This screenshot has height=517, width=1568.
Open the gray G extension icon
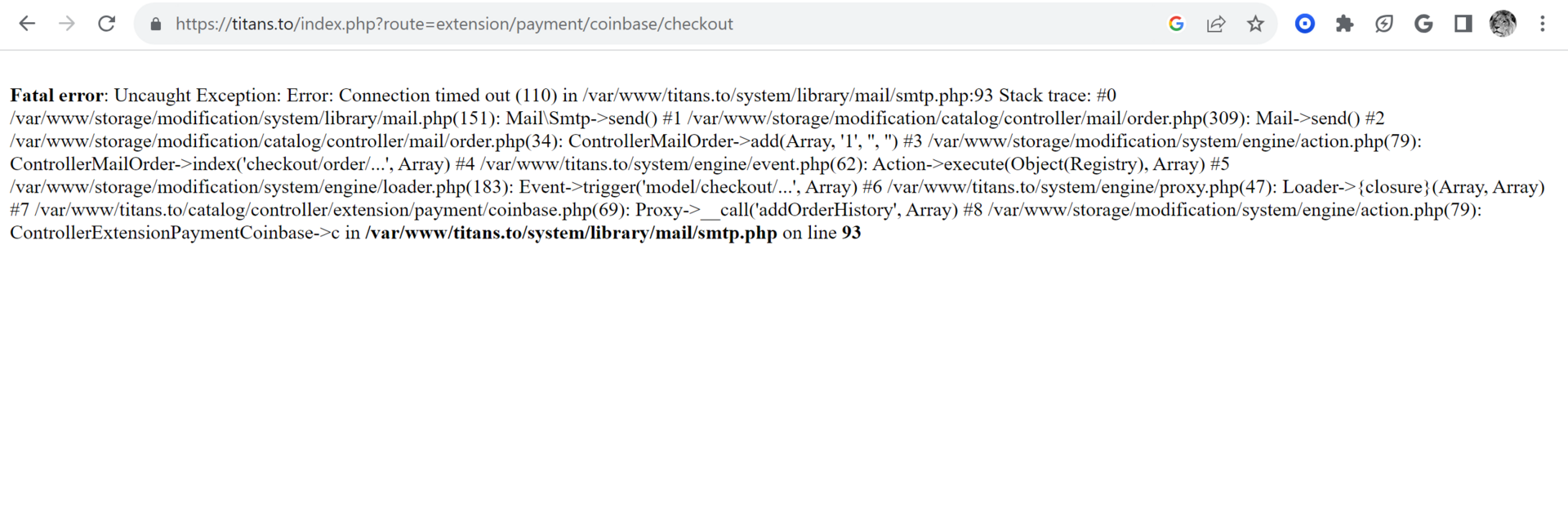pos(1423,24)
